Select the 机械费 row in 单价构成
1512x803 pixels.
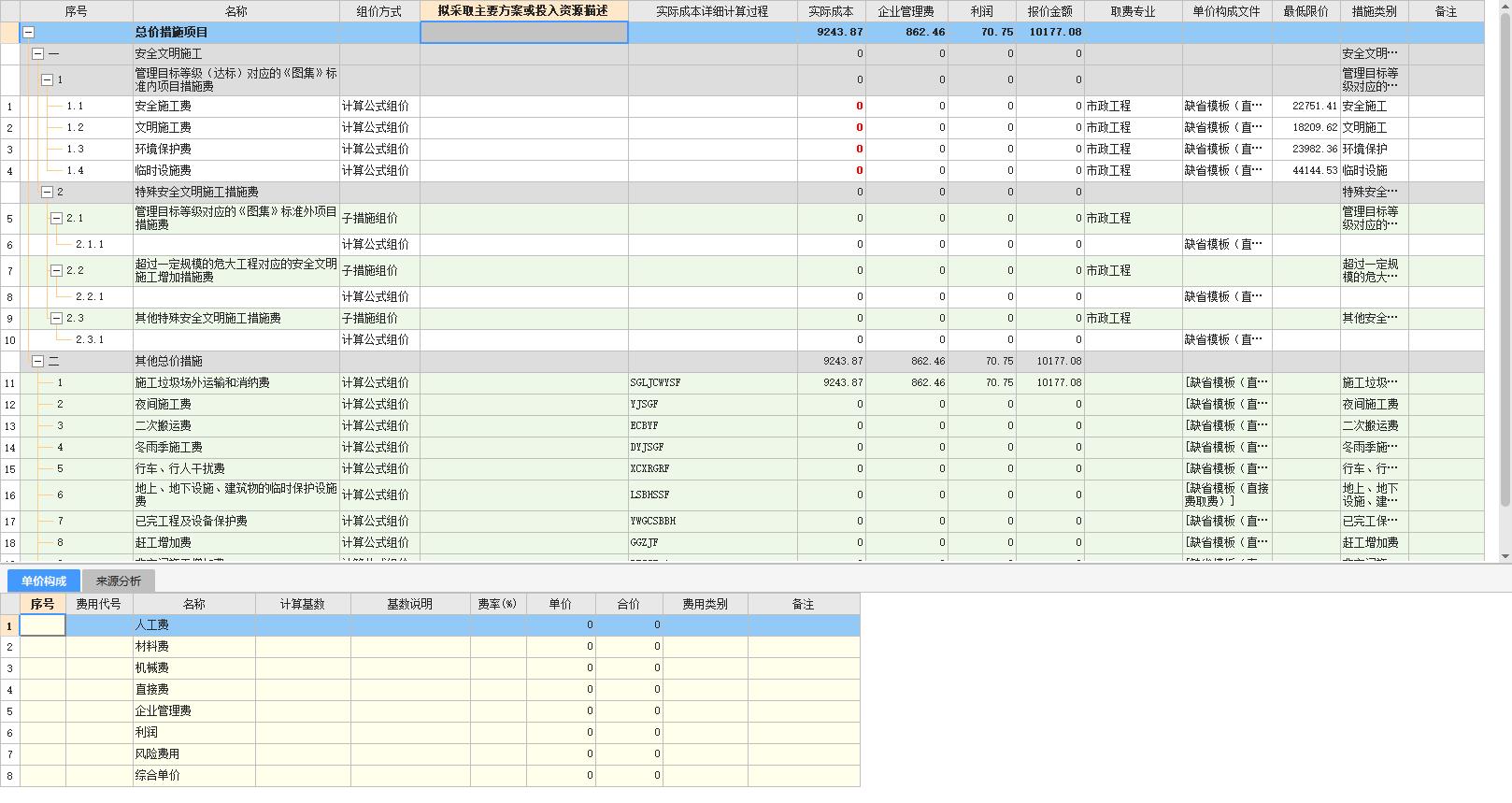430,668
